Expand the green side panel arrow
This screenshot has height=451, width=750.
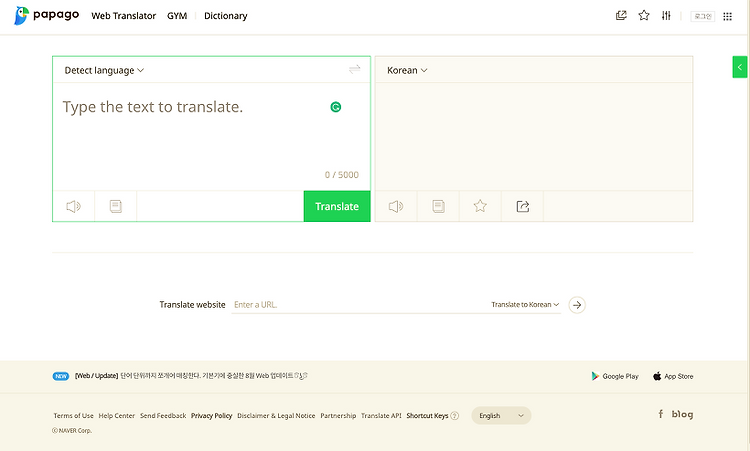(739, 67)
